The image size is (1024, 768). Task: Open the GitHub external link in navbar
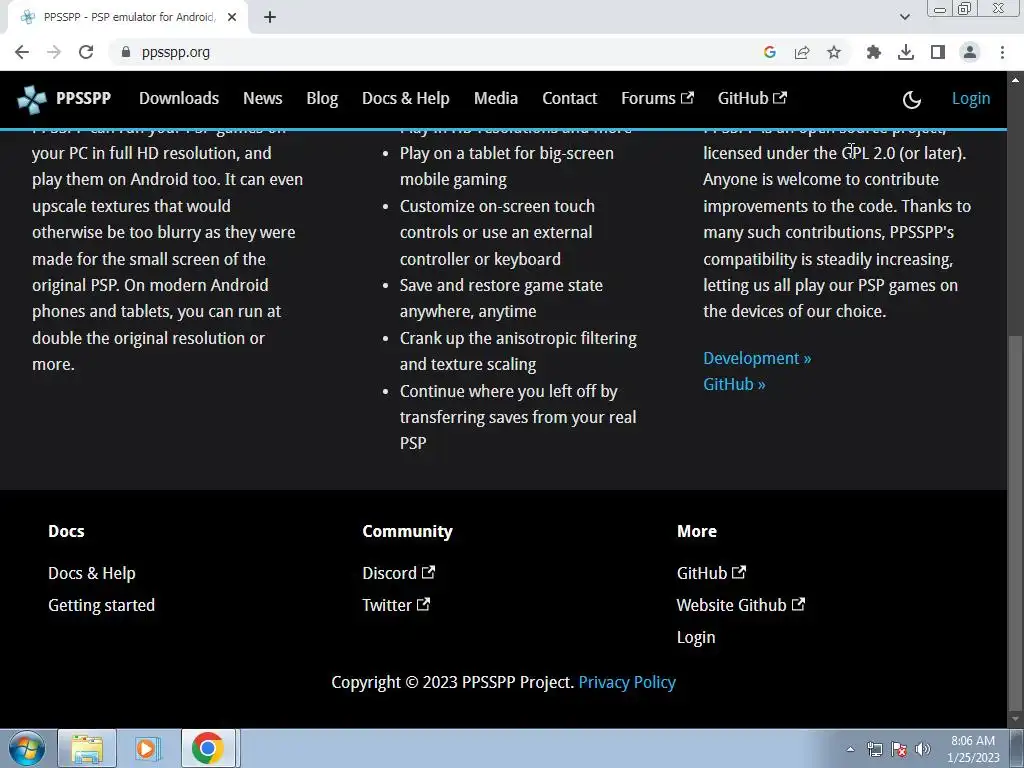752,99
